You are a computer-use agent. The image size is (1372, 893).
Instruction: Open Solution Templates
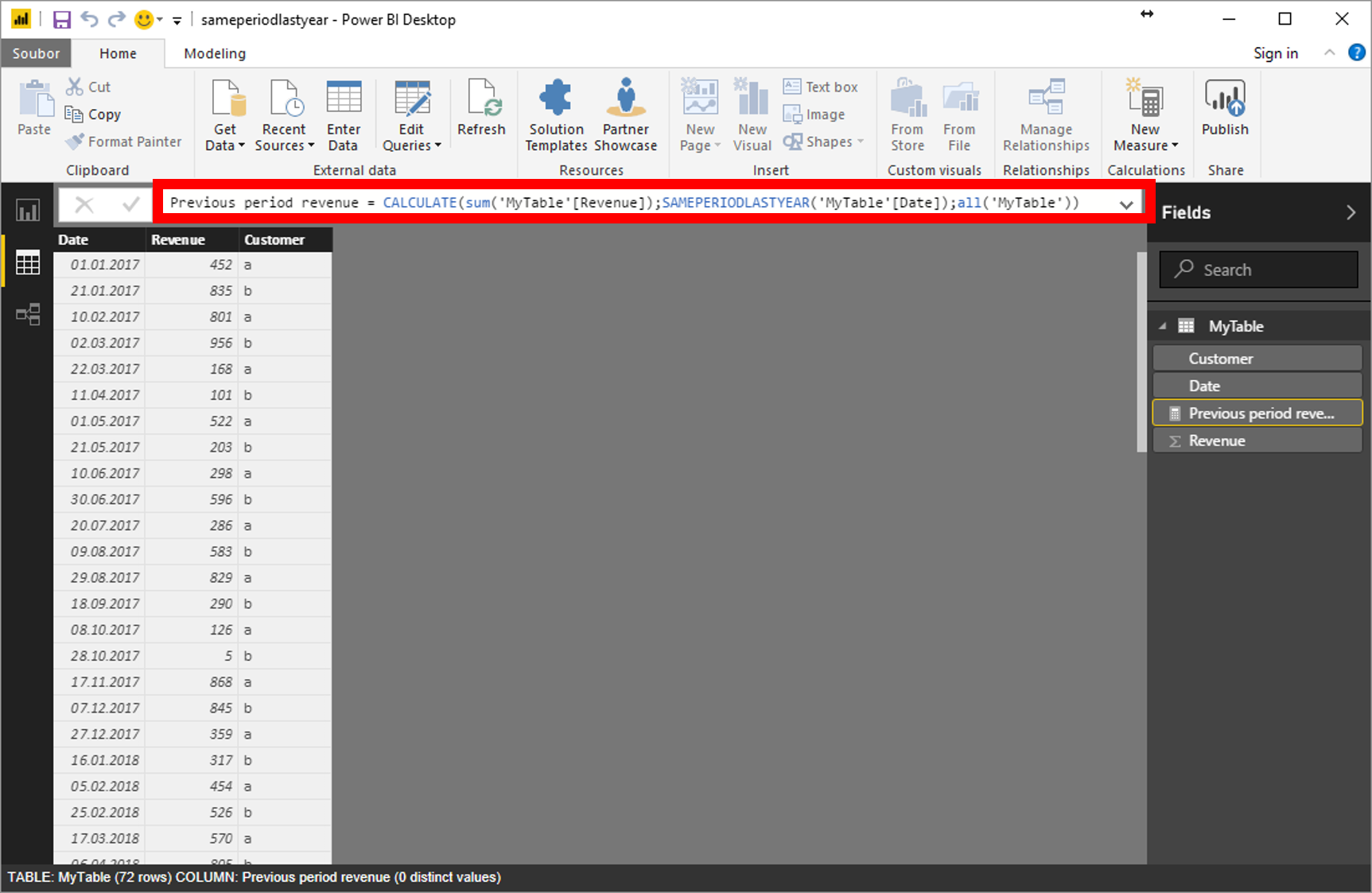556,115
